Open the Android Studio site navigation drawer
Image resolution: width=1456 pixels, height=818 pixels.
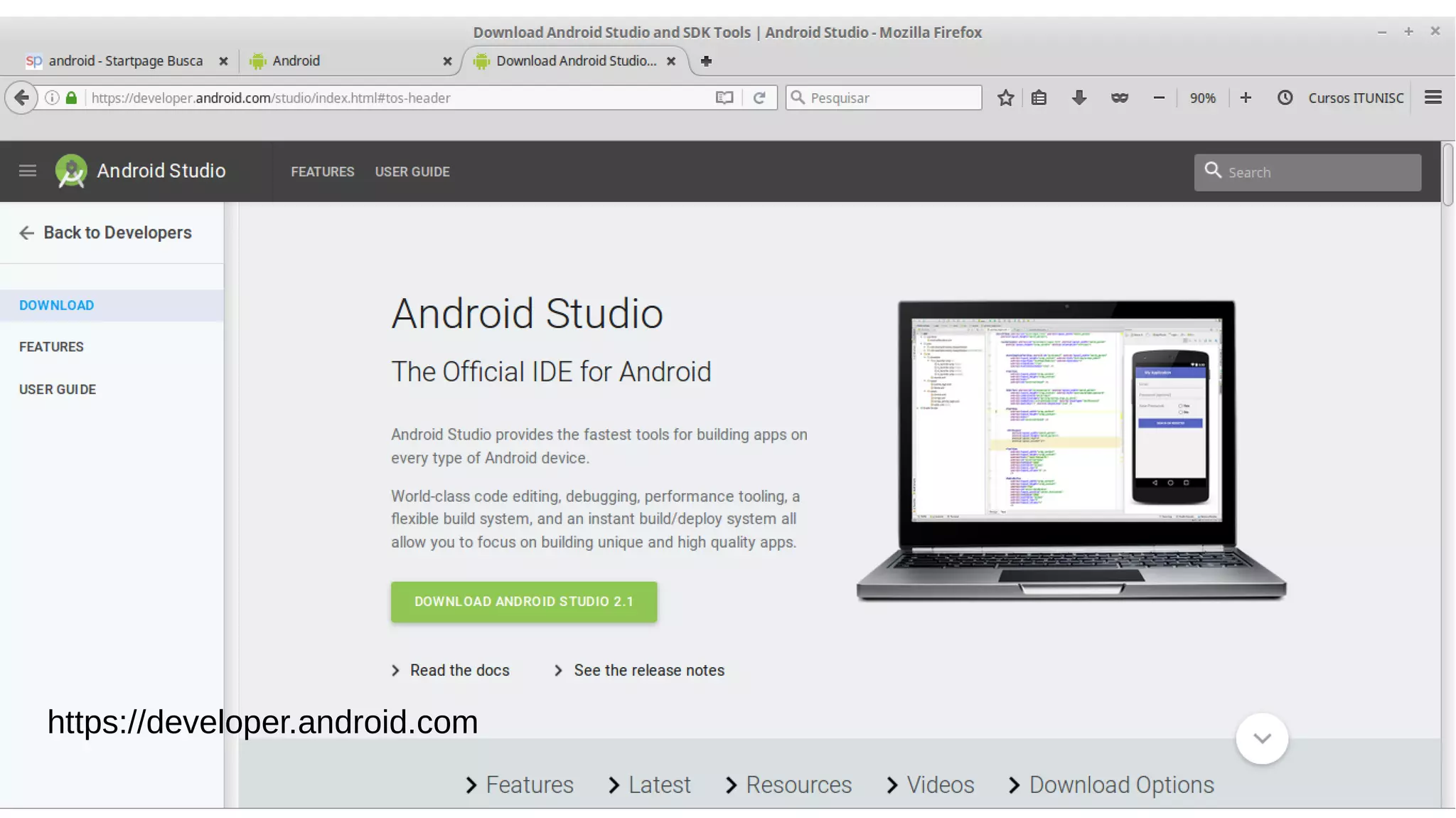tap(28, 171)
